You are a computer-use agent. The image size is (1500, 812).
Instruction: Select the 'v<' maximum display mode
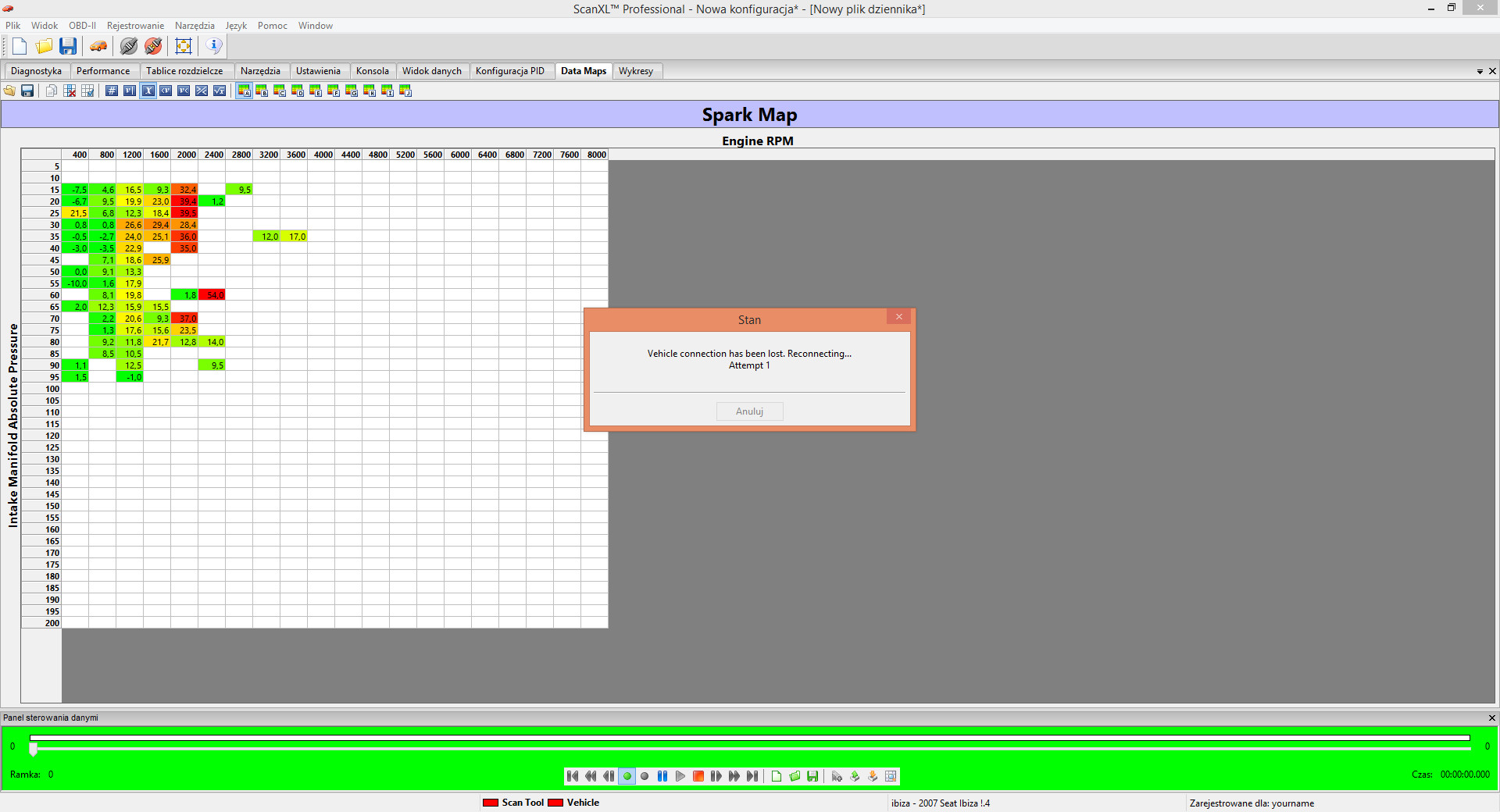click(x=184, y=91)
